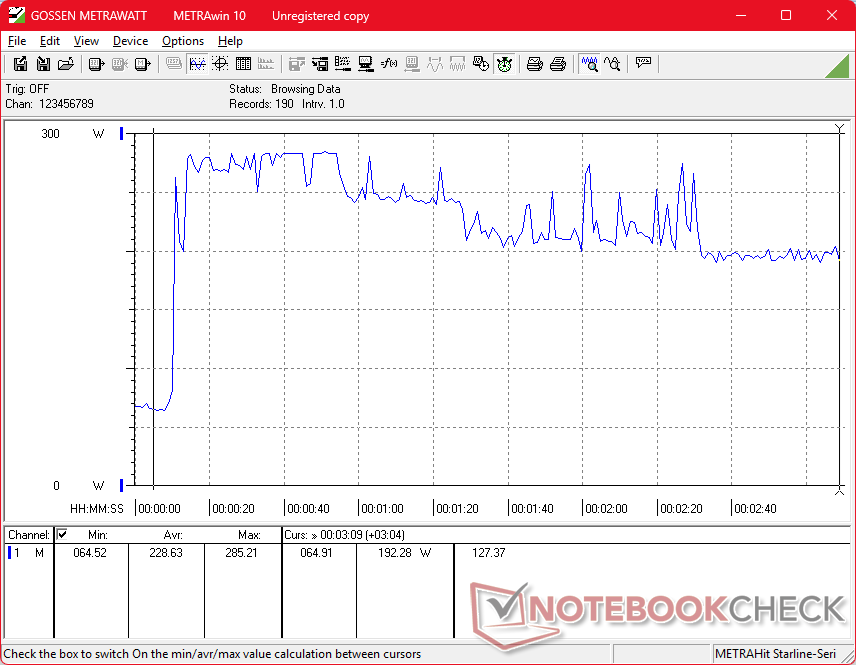The width and height of the screenshot is (856, 665).
Task: Click the disk with arrow import icon
Action: [x=320, y=64]
